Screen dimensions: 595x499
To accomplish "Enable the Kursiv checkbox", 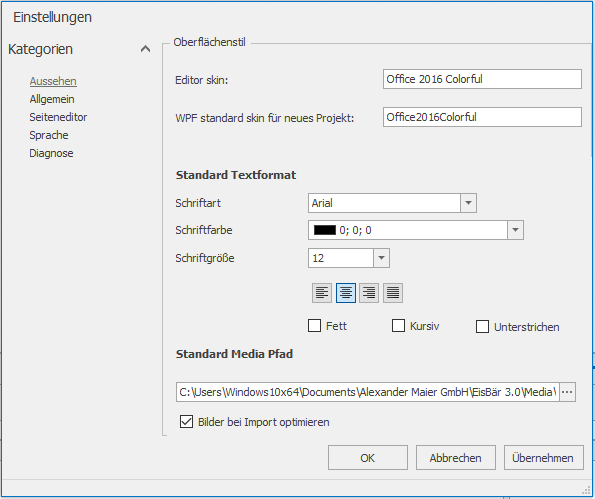I will click(x=398, y=326).
